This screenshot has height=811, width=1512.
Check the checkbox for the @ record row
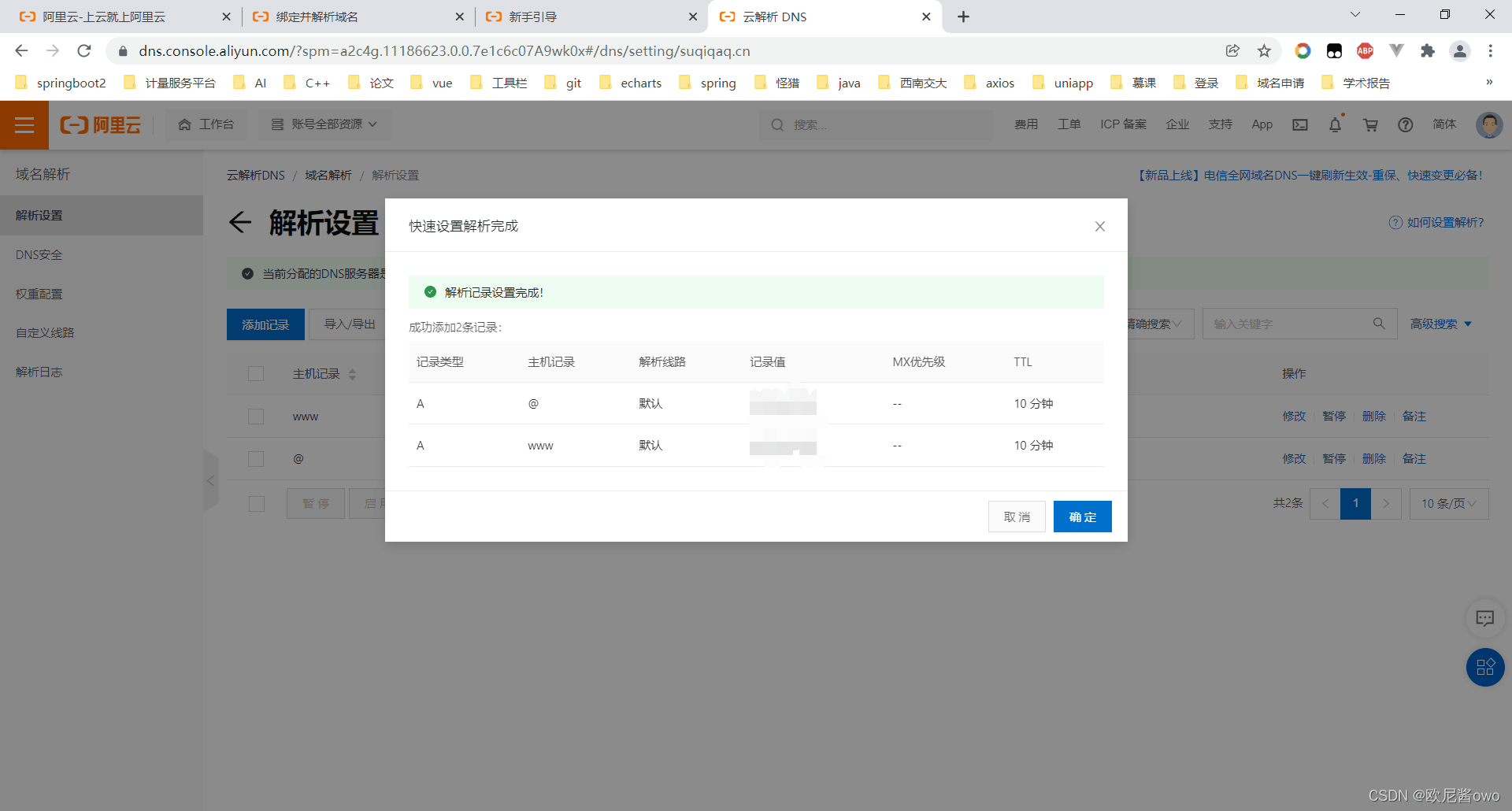(x=256, y=458)
